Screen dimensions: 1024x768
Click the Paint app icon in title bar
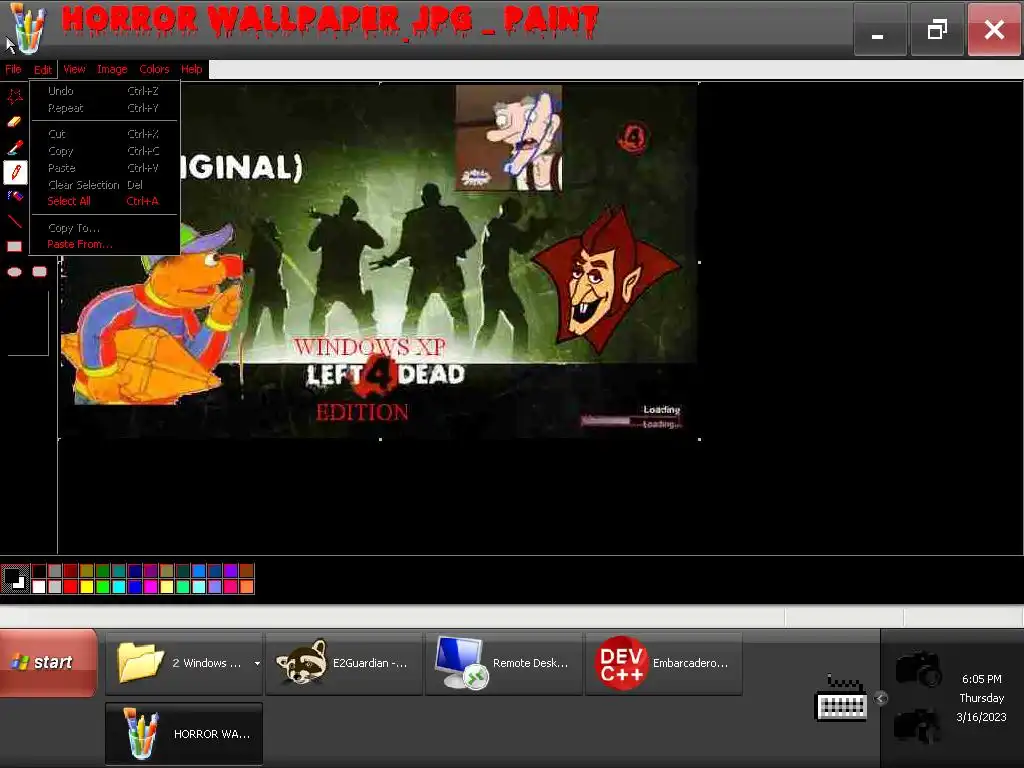[26, 29]
